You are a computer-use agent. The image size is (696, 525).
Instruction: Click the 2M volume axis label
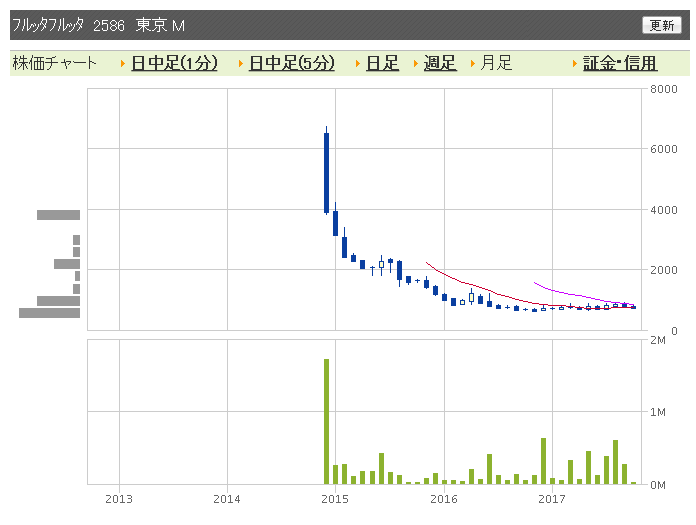coord(658,340)
